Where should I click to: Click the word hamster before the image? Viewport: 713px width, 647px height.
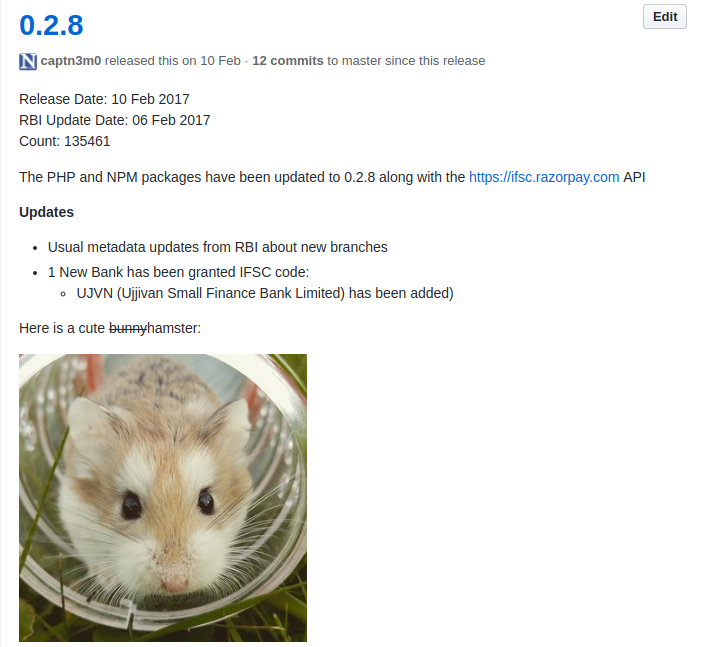[x=172, y=328]
